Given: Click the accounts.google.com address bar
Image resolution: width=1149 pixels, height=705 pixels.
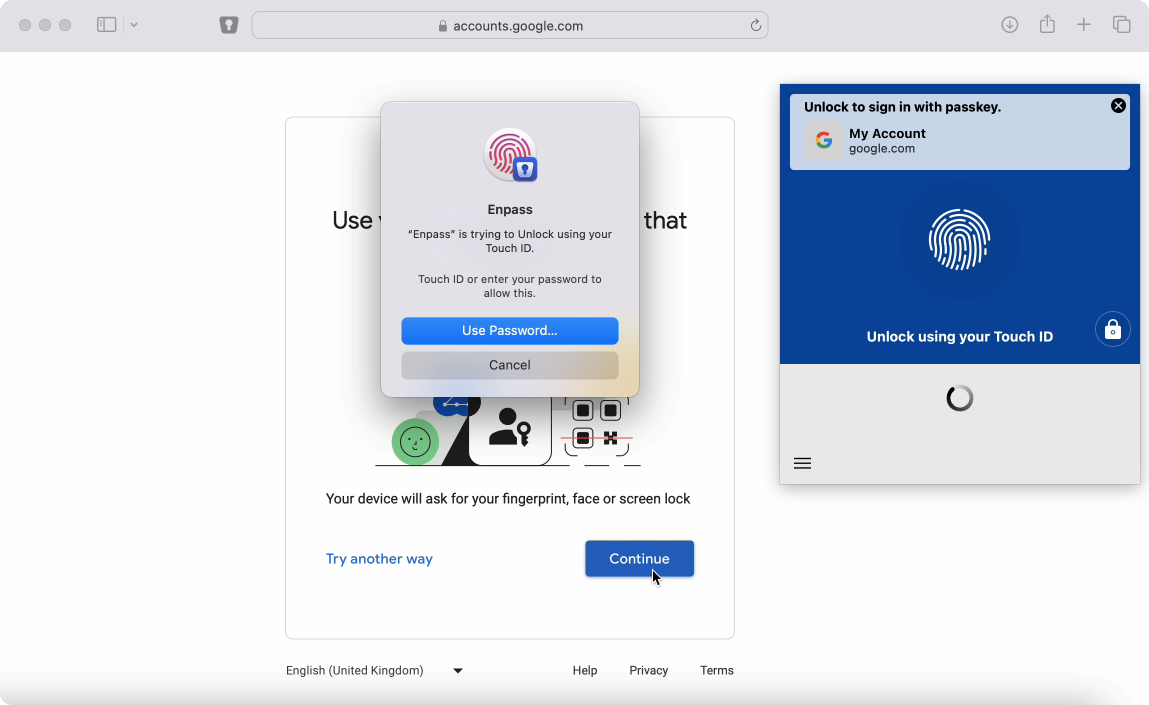Looking at the screenshot, I should [509, 25].
